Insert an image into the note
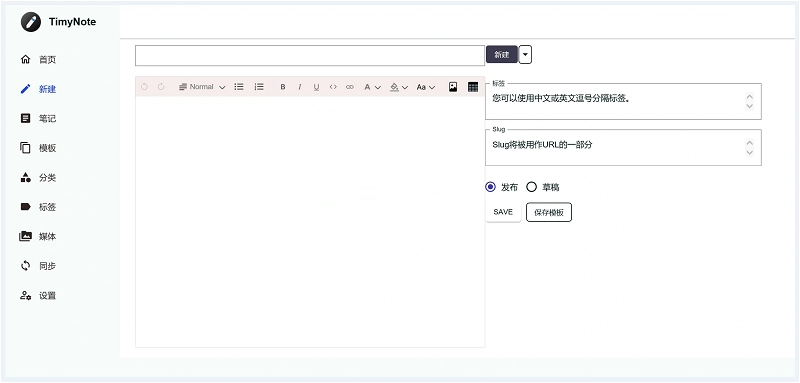Image resolution: width=800 pixels, height=383 pixels. coord(453,87)
